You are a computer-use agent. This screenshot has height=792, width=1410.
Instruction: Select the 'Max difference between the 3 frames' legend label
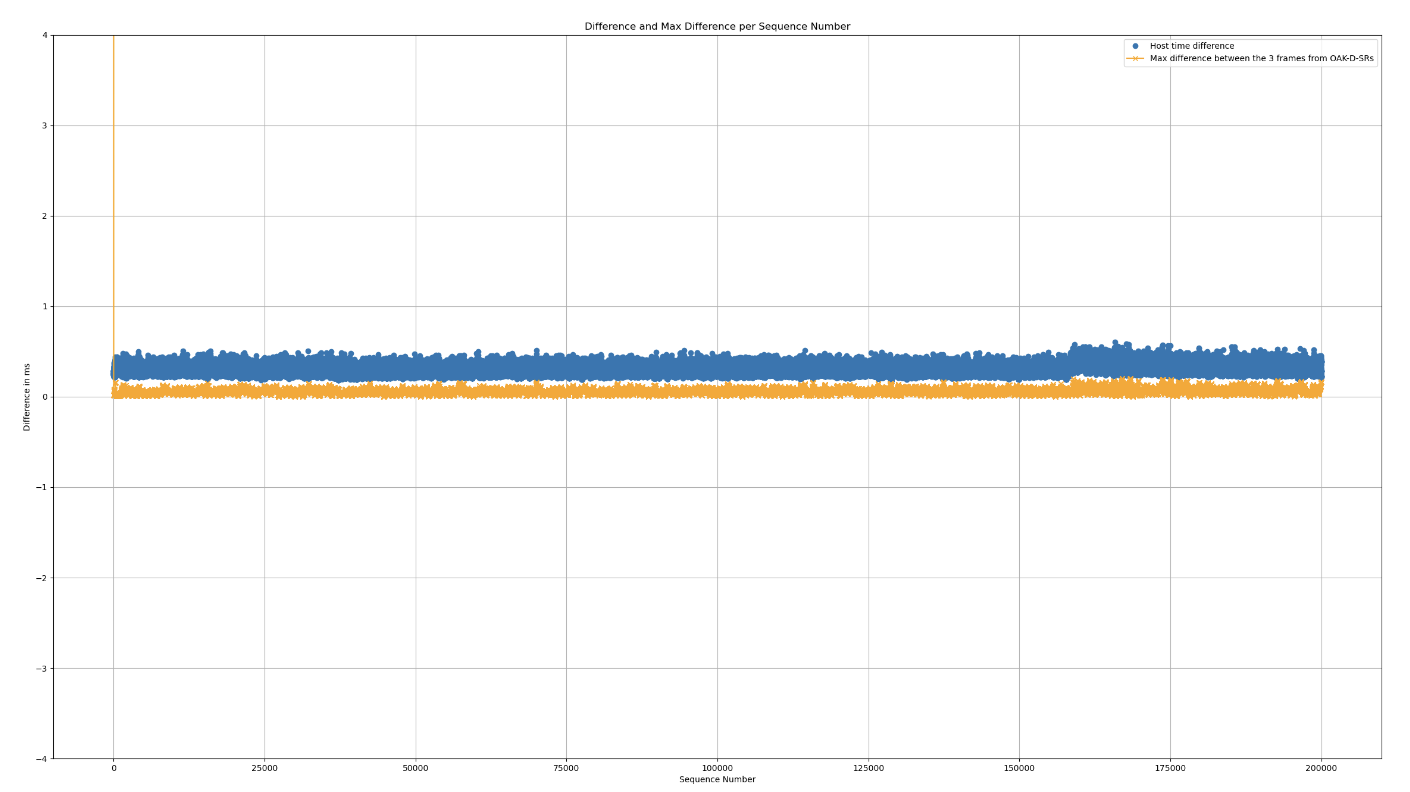point(1261,58)
